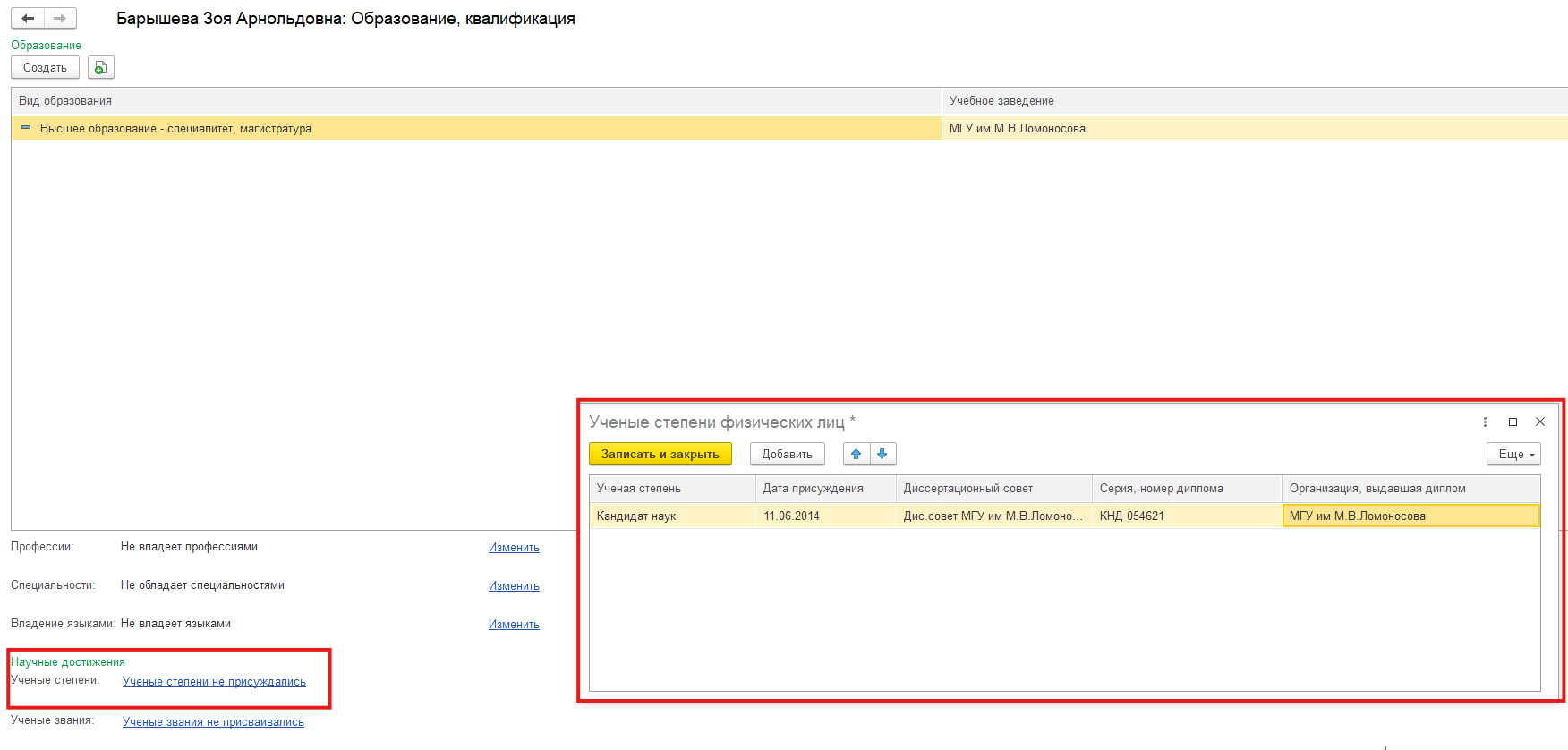Open Ученые степени не присуждались link
Image resolution: width=1568 pixels, height=750 pixels.
tap(214, 682)
